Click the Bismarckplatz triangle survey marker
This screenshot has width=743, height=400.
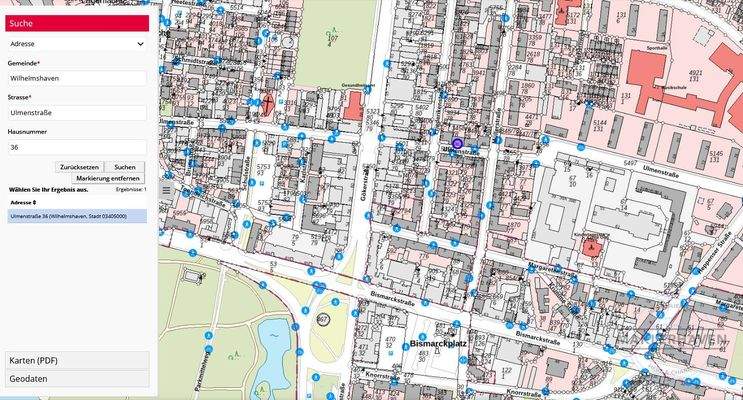(438, 352)
